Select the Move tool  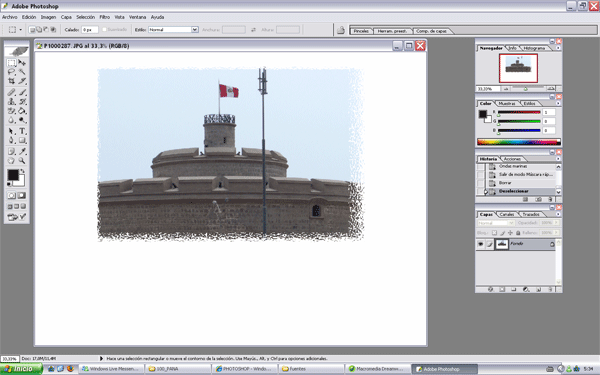pyautogui.click(x=22, y=62)
